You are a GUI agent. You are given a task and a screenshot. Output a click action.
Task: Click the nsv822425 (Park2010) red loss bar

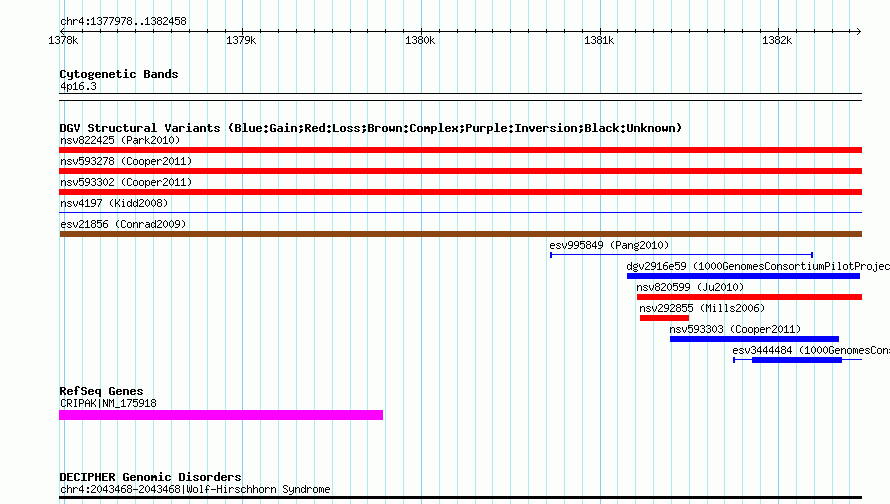coord(460,150)
